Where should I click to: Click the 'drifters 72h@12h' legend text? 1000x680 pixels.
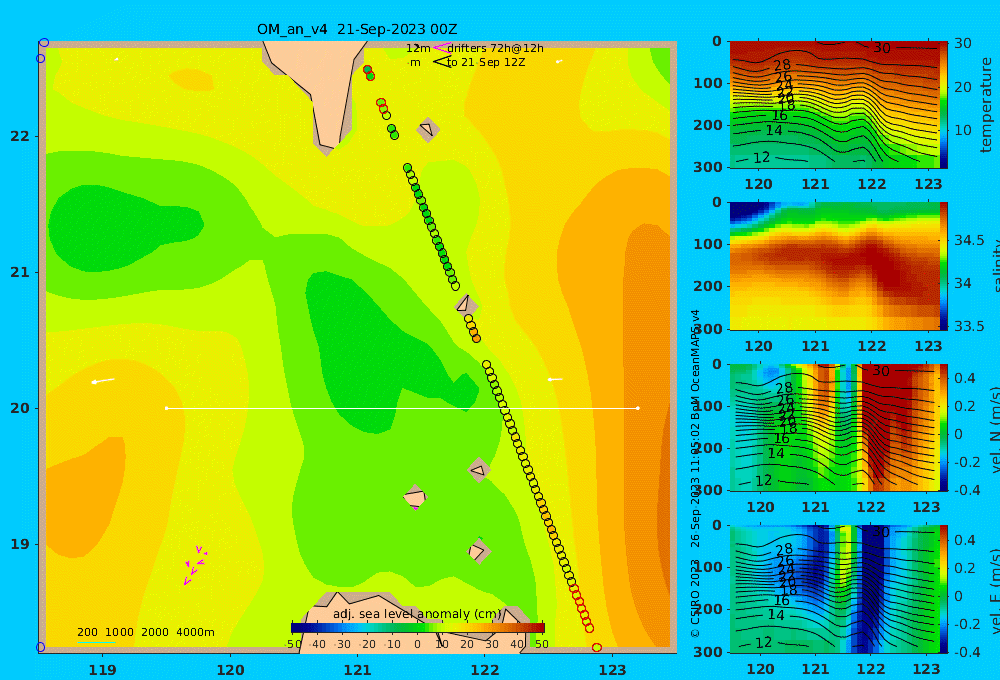(x=496, y=48)
